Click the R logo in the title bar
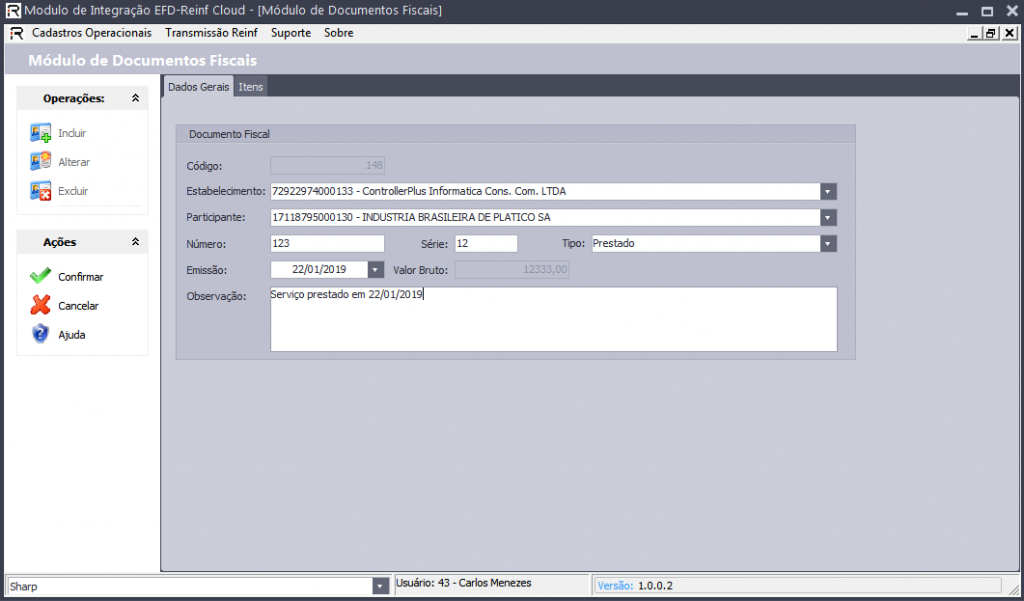Screen dimensions: 1024x601 coord(12,10)
